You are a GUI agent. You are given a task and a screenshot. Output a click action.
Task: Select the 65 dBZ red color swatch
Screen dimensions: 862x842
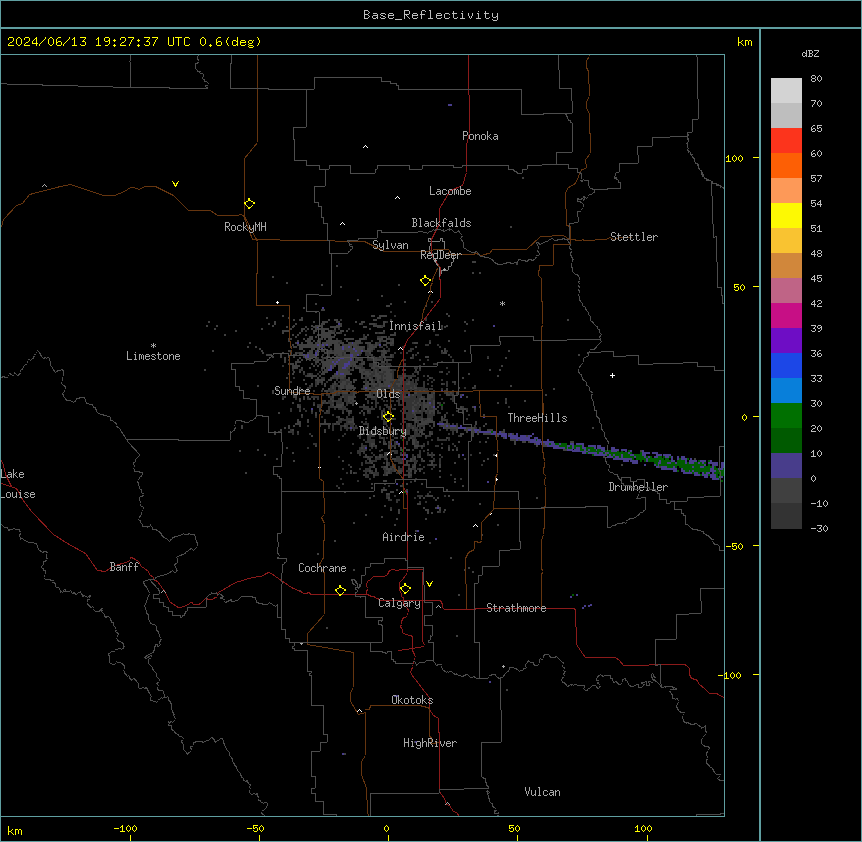(x=786, y=141)
